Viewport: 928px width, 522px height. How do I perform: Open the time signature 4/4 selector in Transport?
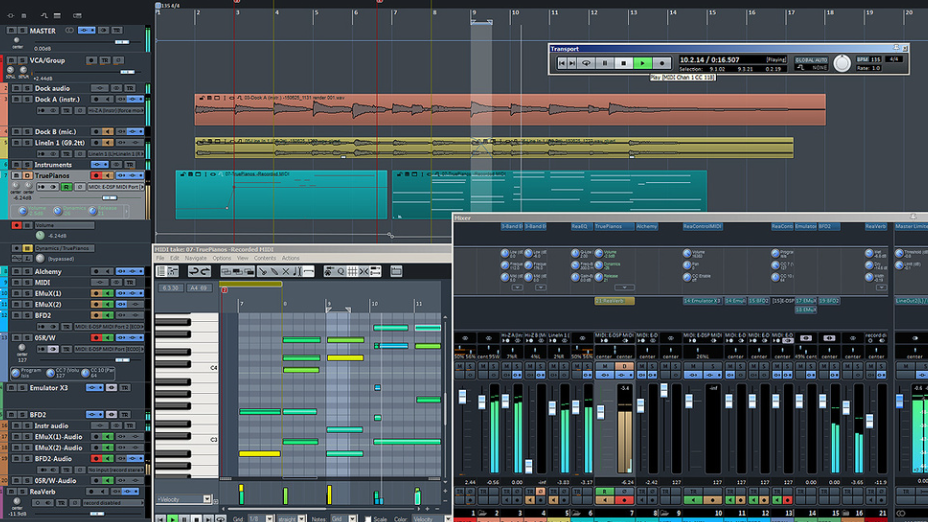(x=894, y=60)
